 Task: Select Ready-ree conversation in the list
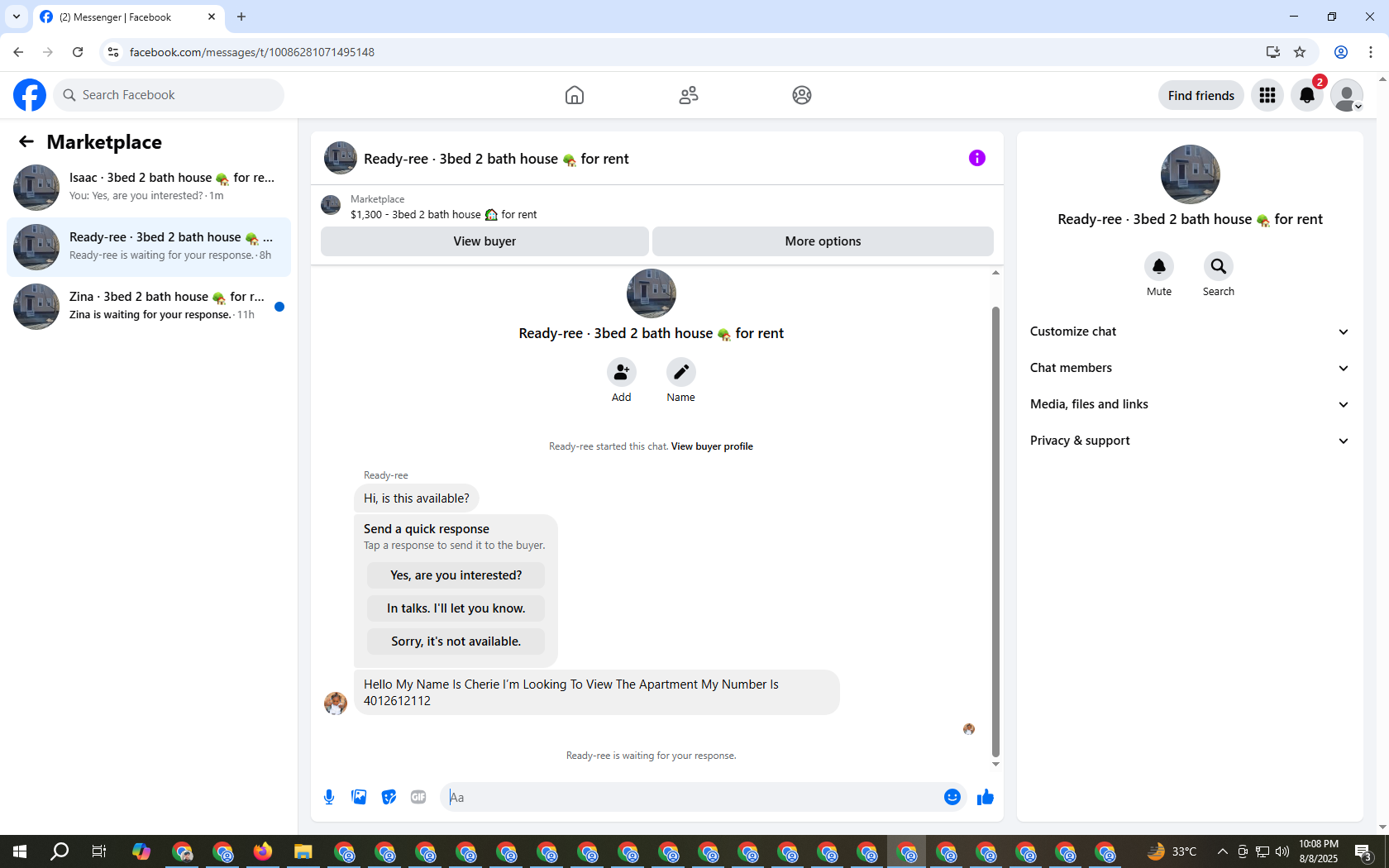coord(149,246)
